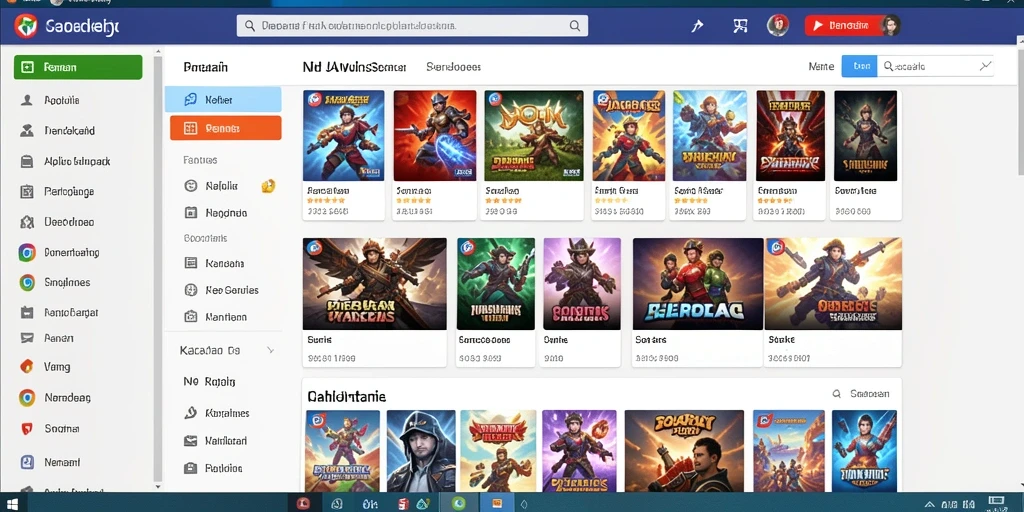This screenshot has width=1024, height=512.
Task: Select the orange Penos menu item
Action: point(225,128)
